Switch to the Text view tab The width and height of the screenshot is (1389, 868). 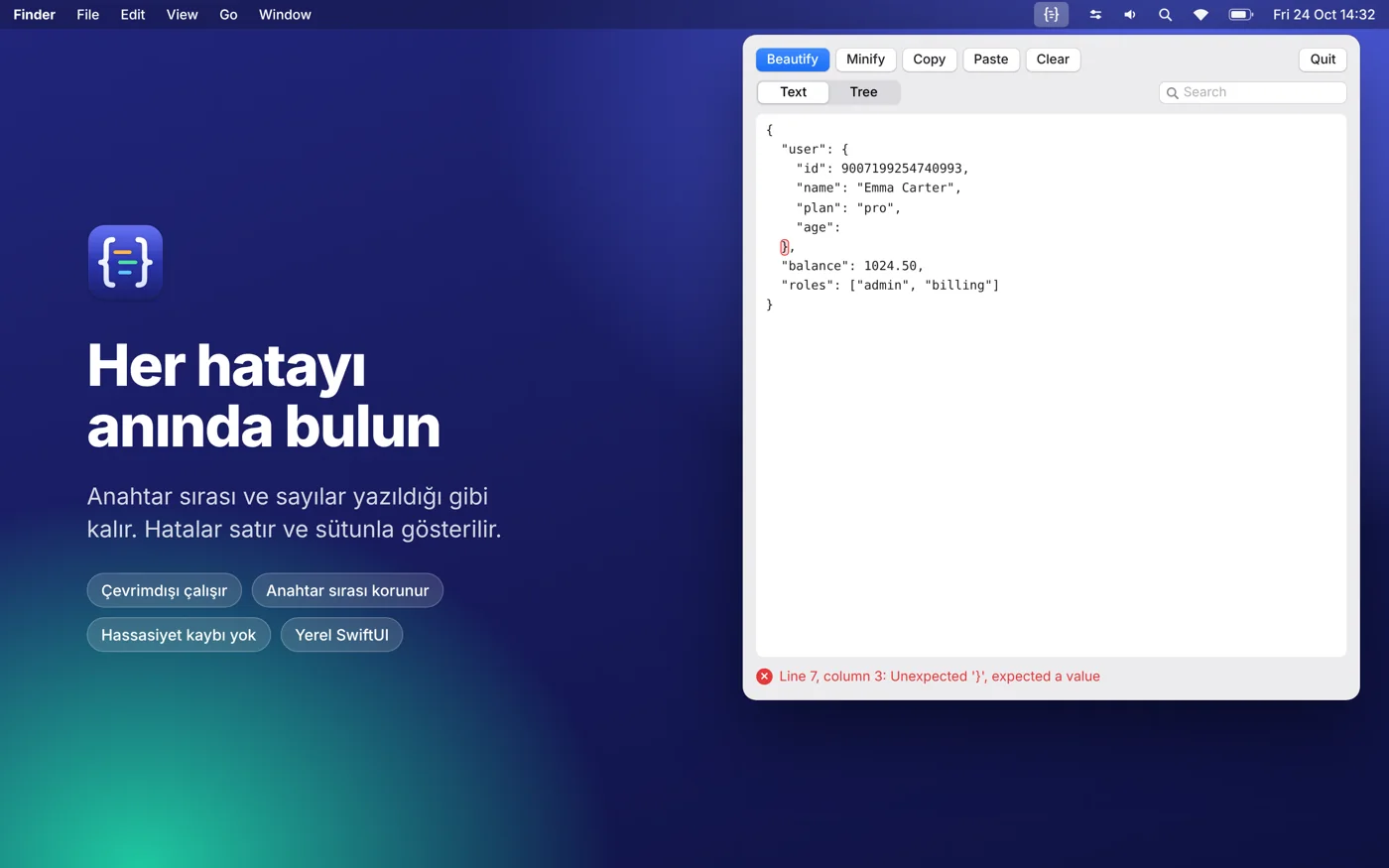(x=793, y=92)
